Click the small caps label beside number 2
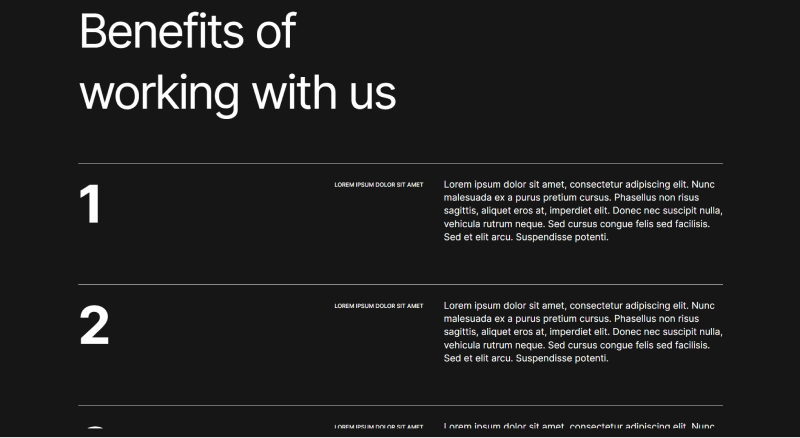Screen dimensions: 800x438 coord(378,306)
